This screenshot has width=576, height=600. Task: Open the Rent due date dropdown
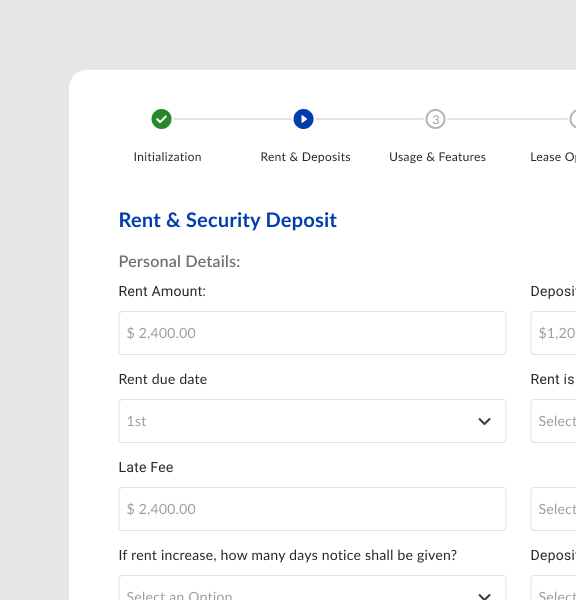click(312, 421)
